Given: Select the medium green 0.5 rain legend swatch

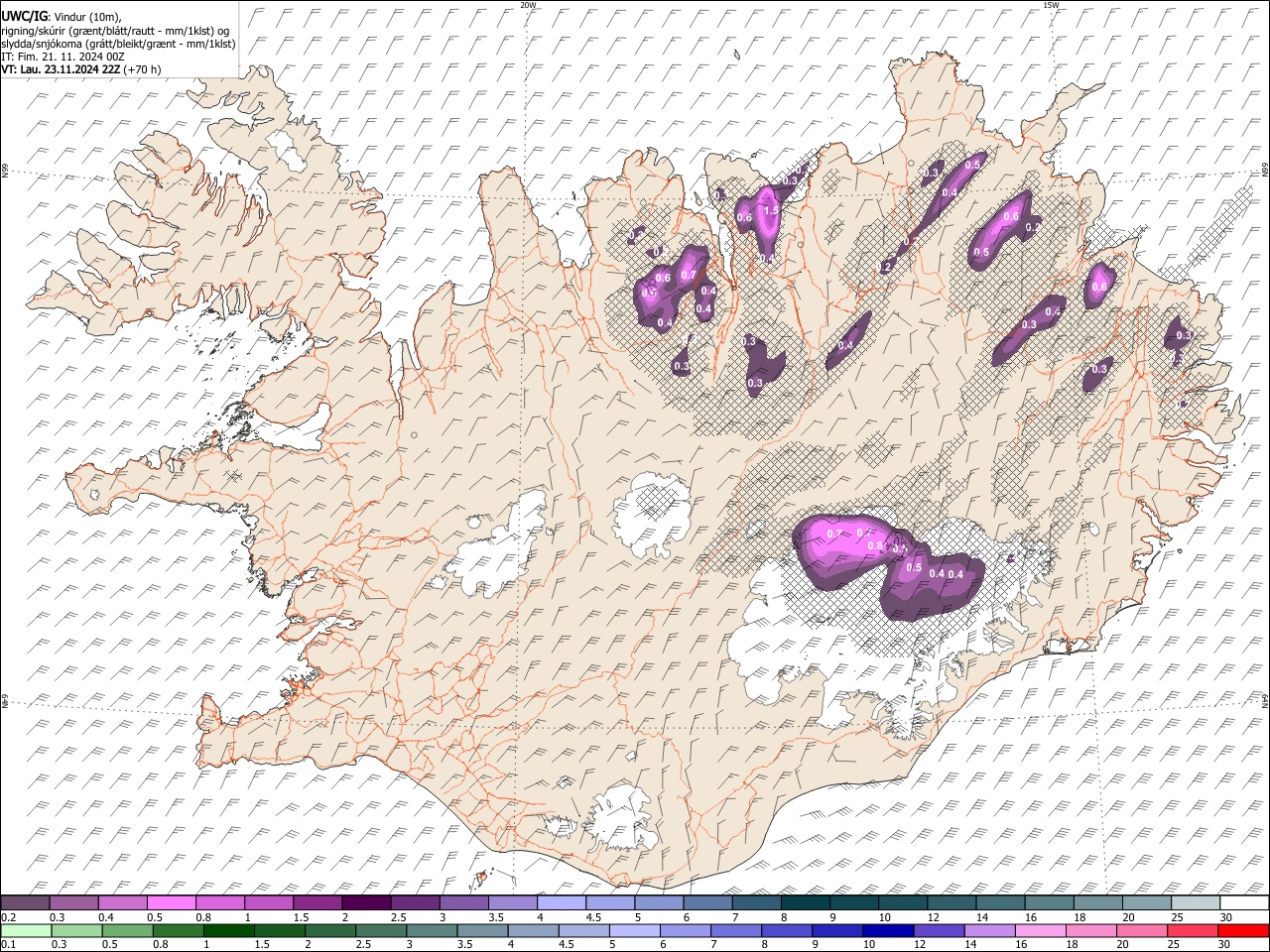Looking at the screenshot, I should (x=127, y=930).
